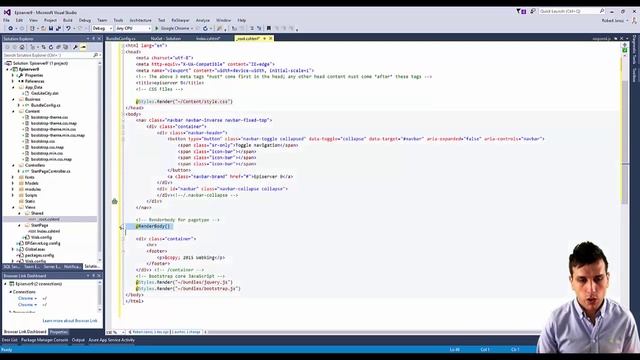Click the wrench Properties icon in Solution Explorer
This screenshot has width=640, height=360.
[x=76, y=47]
